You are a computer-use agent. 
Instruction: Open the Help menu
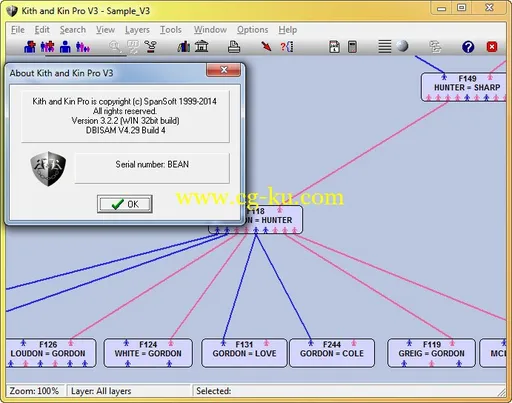[x=288, y=30]
